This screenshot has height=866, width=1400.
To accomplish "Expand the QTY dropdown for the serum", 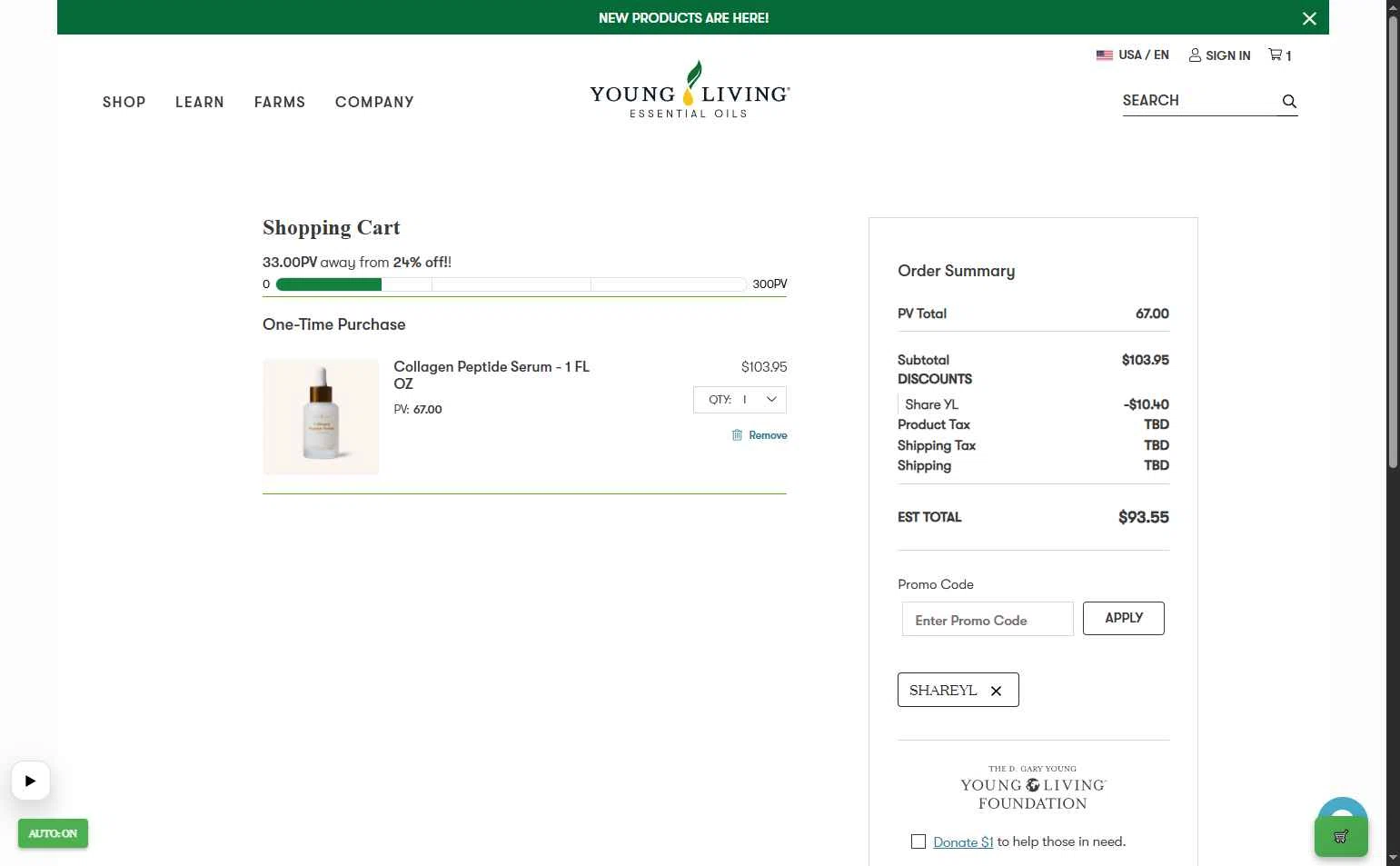I will pyautogui.click(x=740, y=400).
